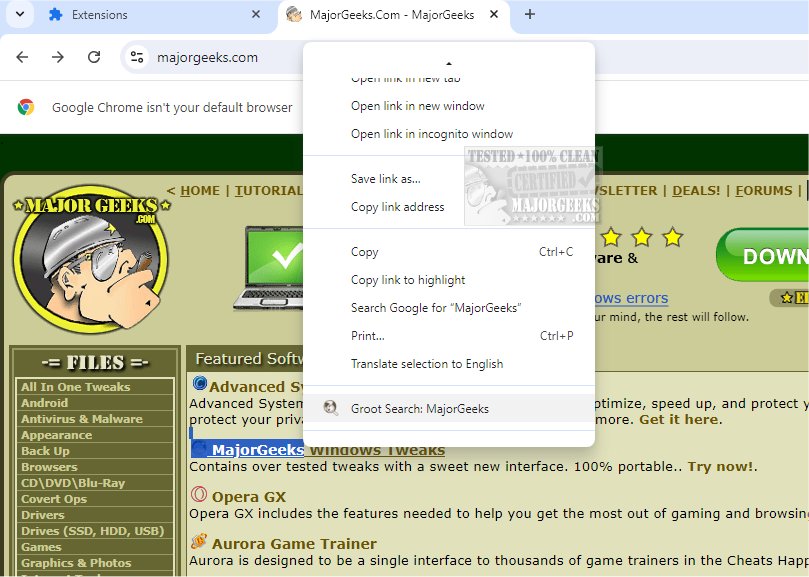Choose Open link in incognito window
This screenshot has width=809, height=577.
click(449, 134)
